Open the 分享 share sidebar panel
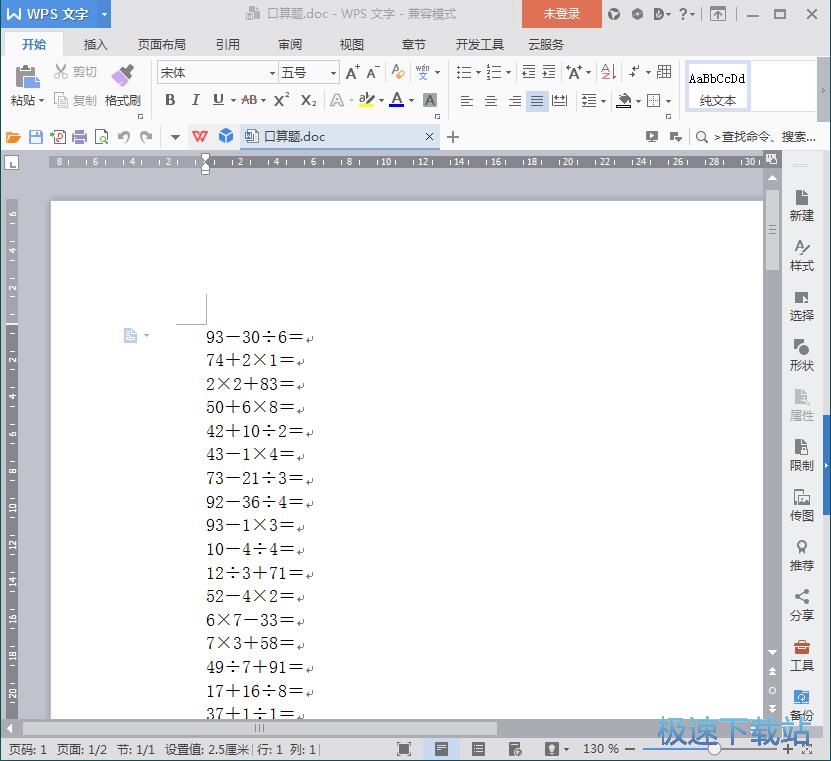 pyautogui.click(x=801, y=605)
